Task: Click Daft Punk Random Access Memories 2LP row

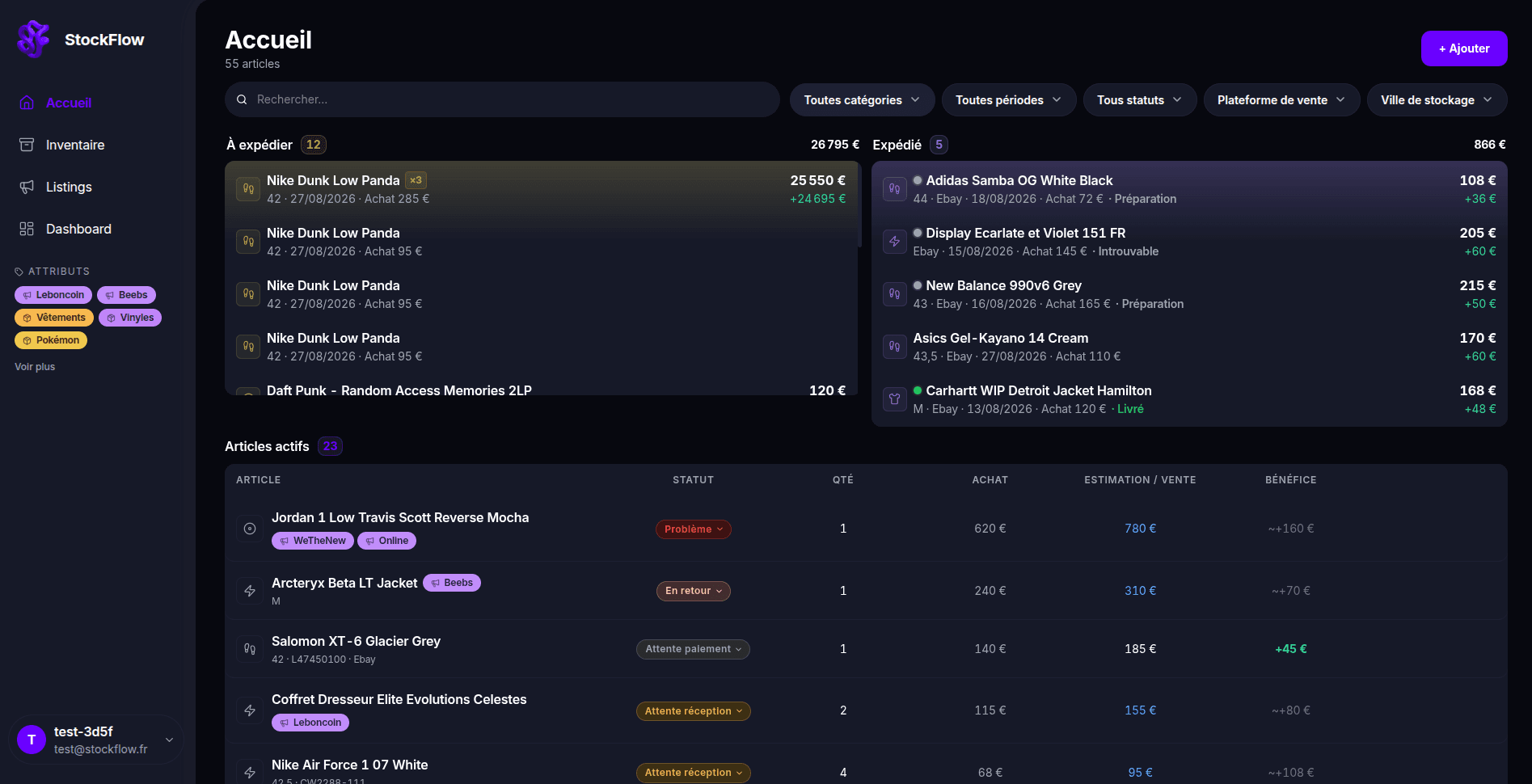Action: (541, 389)
